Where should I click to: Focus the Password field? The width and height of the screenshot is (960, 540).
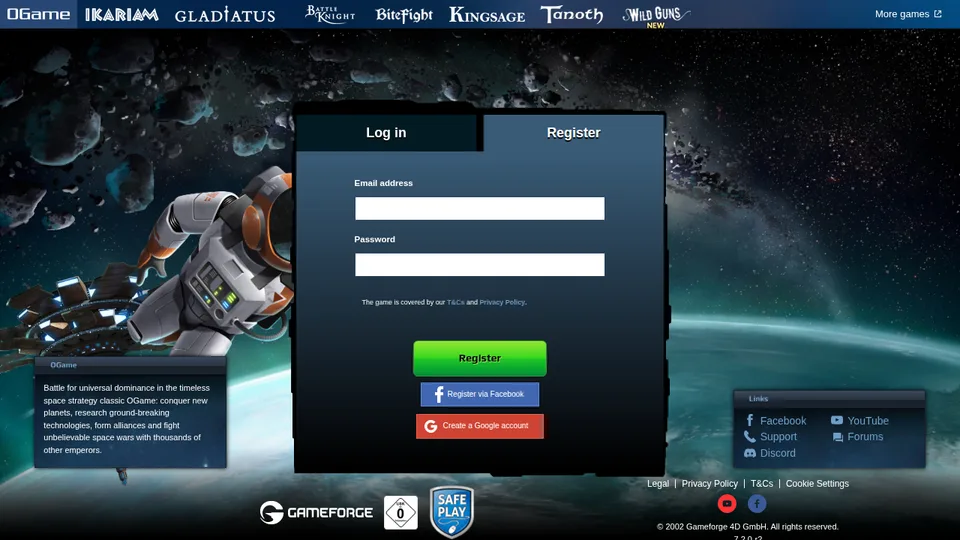pyautogui.click(x=479, y=264)
